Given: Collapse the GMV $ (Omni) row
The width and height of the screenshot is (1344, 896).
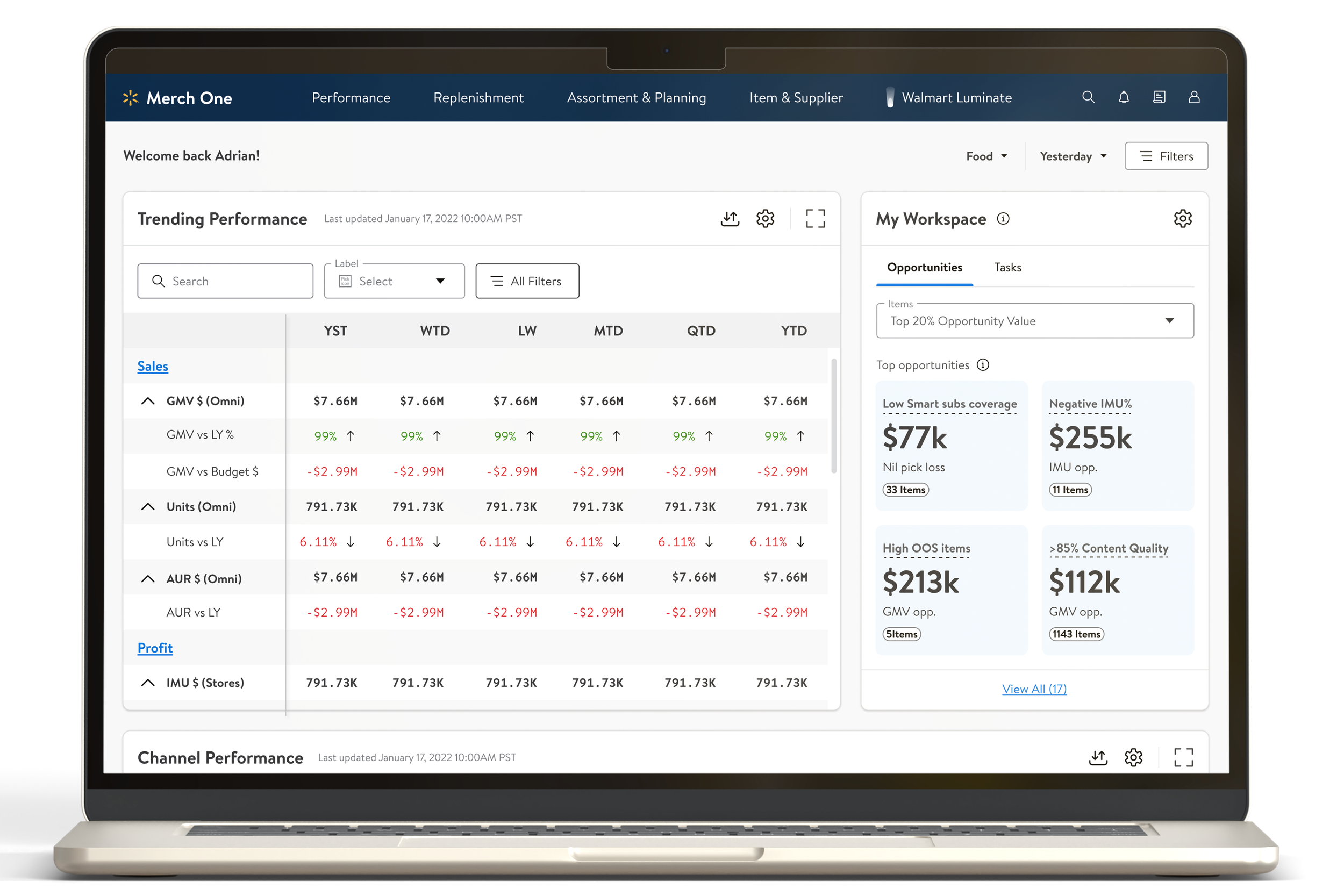Looking at the screenshot, I should tap(148, 401).
